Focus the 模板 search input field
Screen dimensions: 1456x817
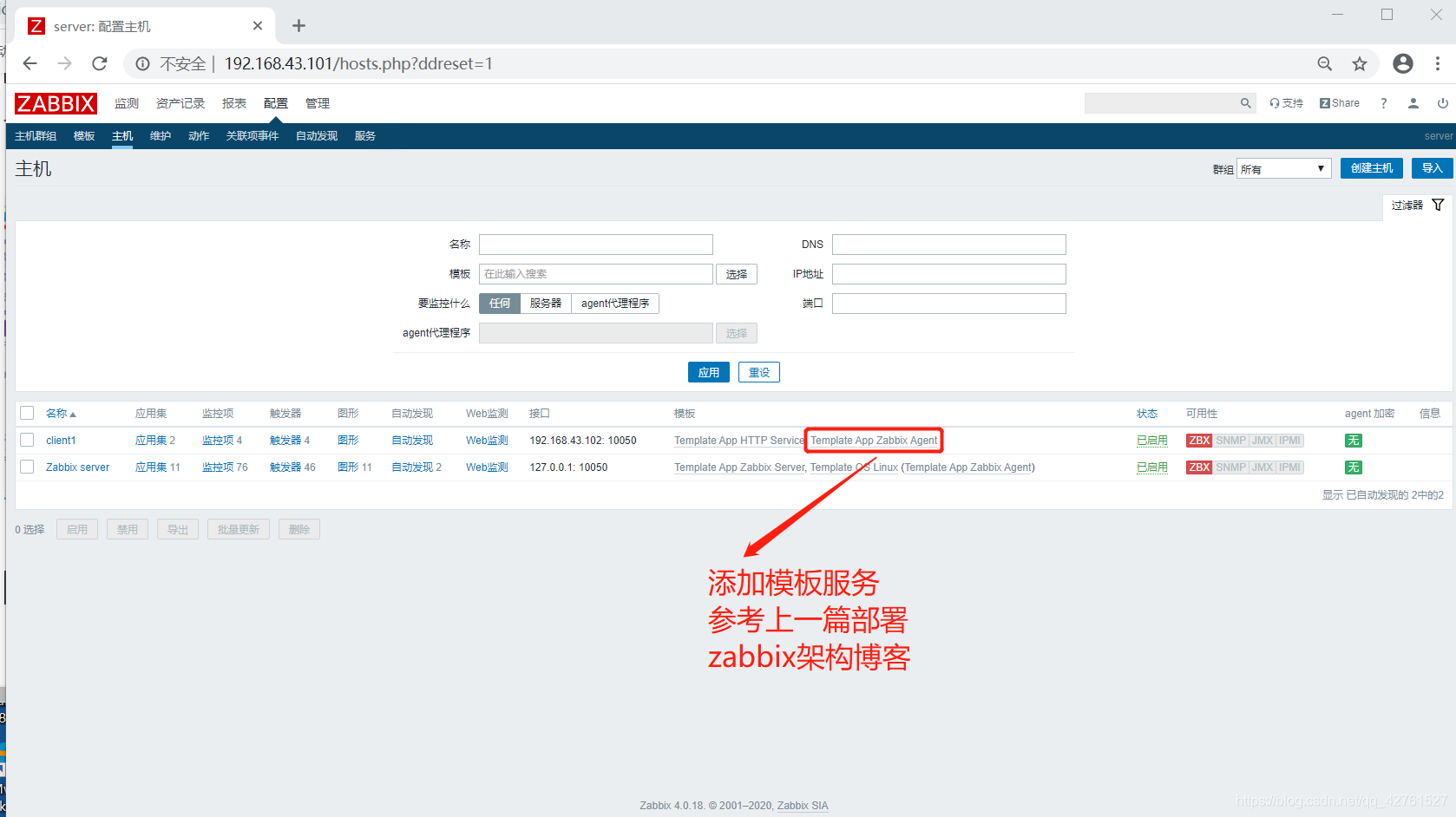(x=596, y=274)
